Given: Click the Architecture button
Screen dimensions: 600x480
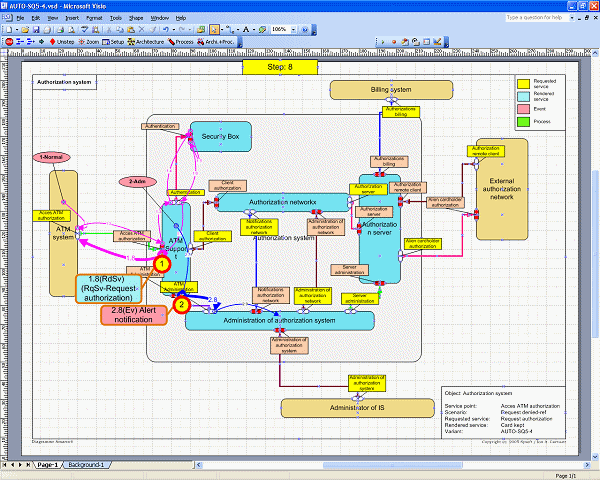Looking at the screenshot, I should (x=146, y=42).
